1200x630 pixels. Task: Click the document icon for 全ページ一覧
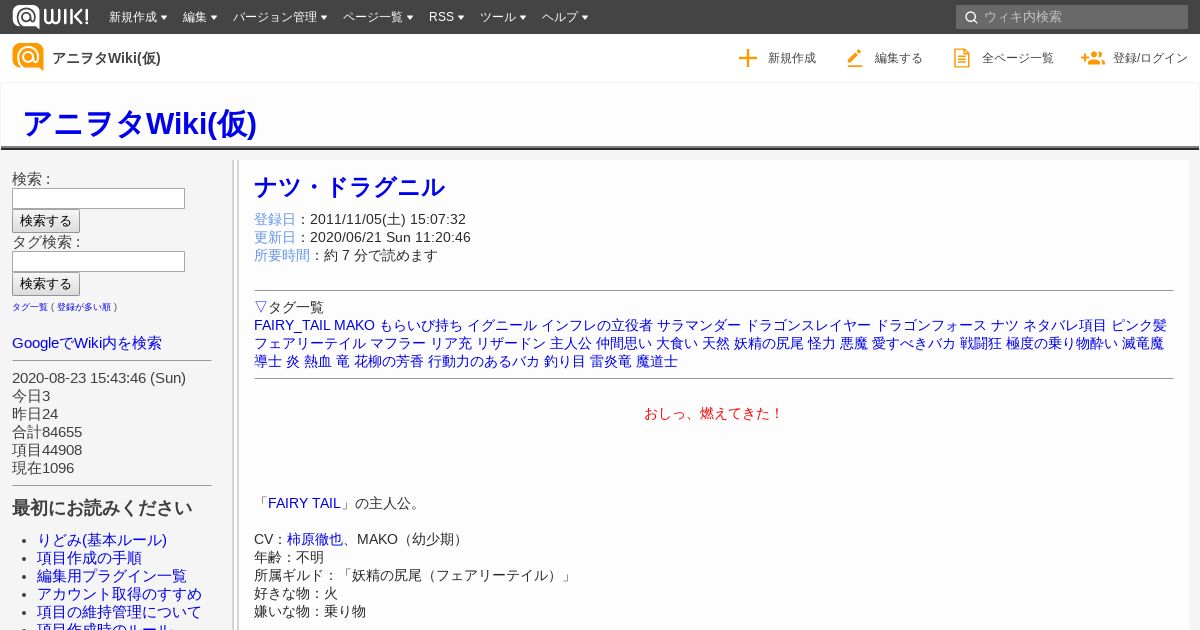pos(961,58)
